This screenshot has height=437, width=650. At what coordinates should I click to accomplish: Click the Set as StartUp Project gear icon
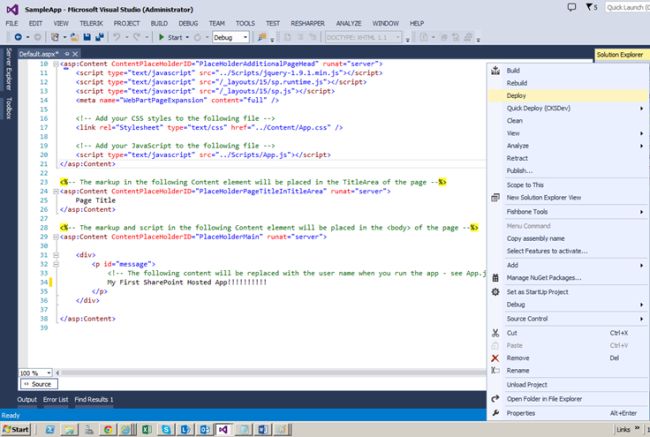(496, 291)
